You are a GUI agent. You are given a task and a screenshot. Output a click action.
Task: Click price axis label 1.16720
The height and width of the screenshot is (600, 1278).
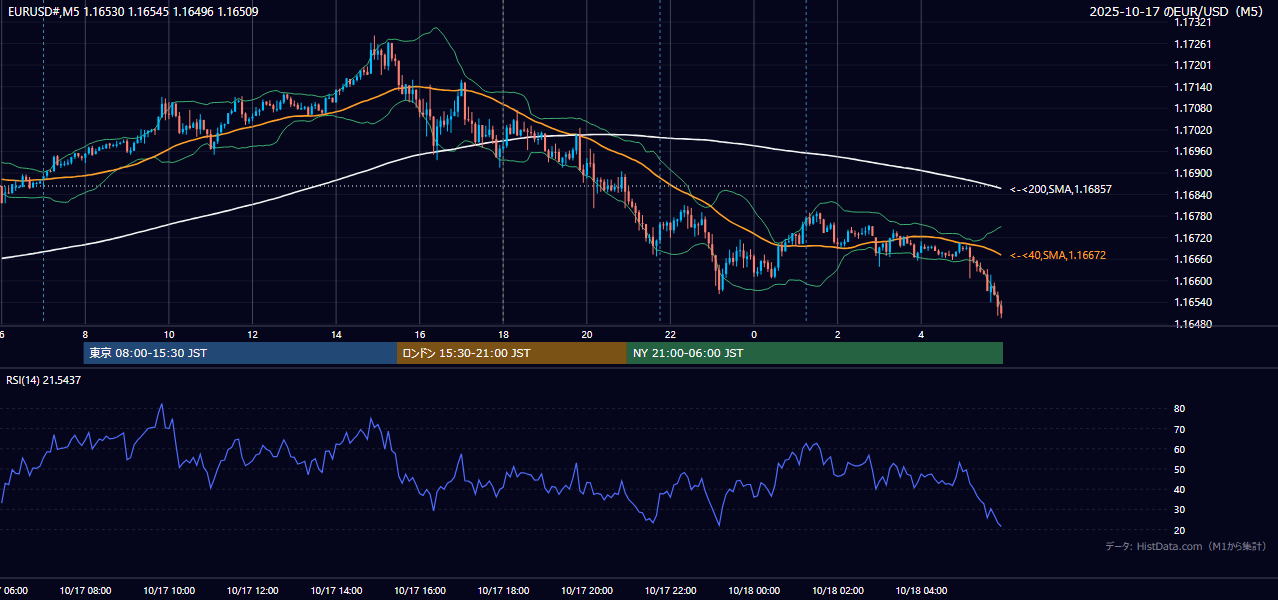1192,238
